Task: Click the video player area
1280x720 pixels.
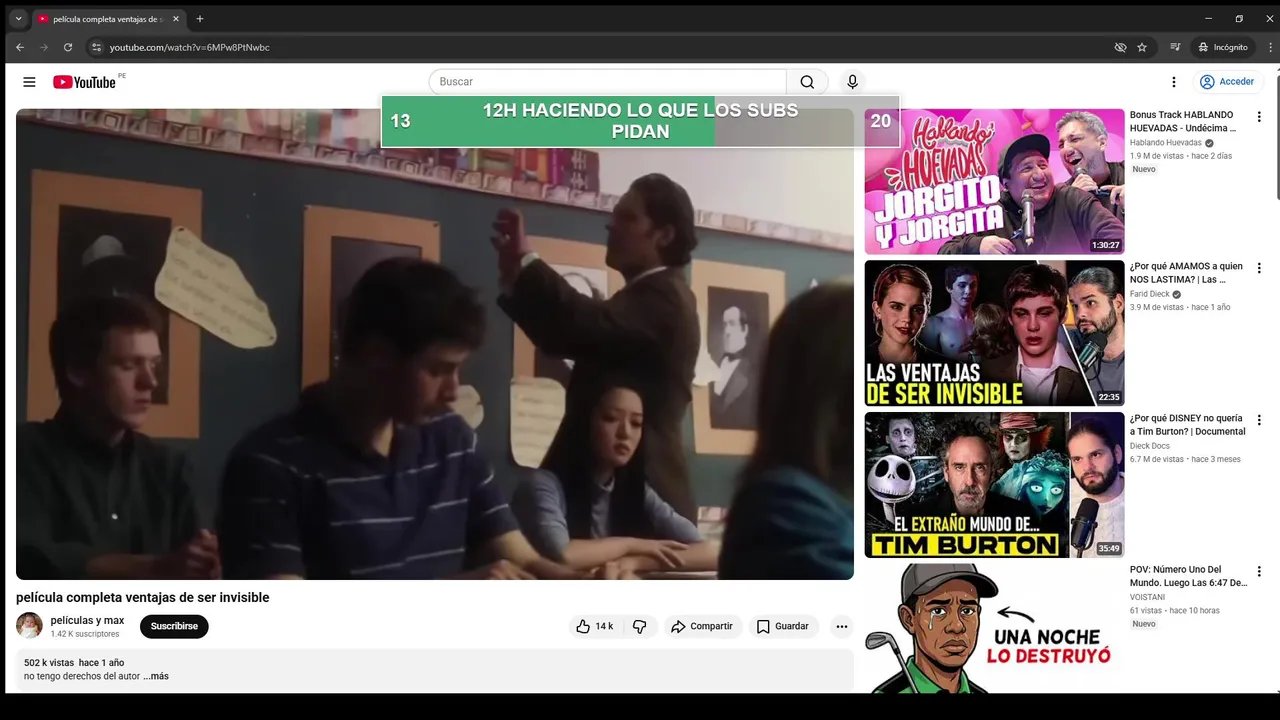Action: tap(435, 344)
